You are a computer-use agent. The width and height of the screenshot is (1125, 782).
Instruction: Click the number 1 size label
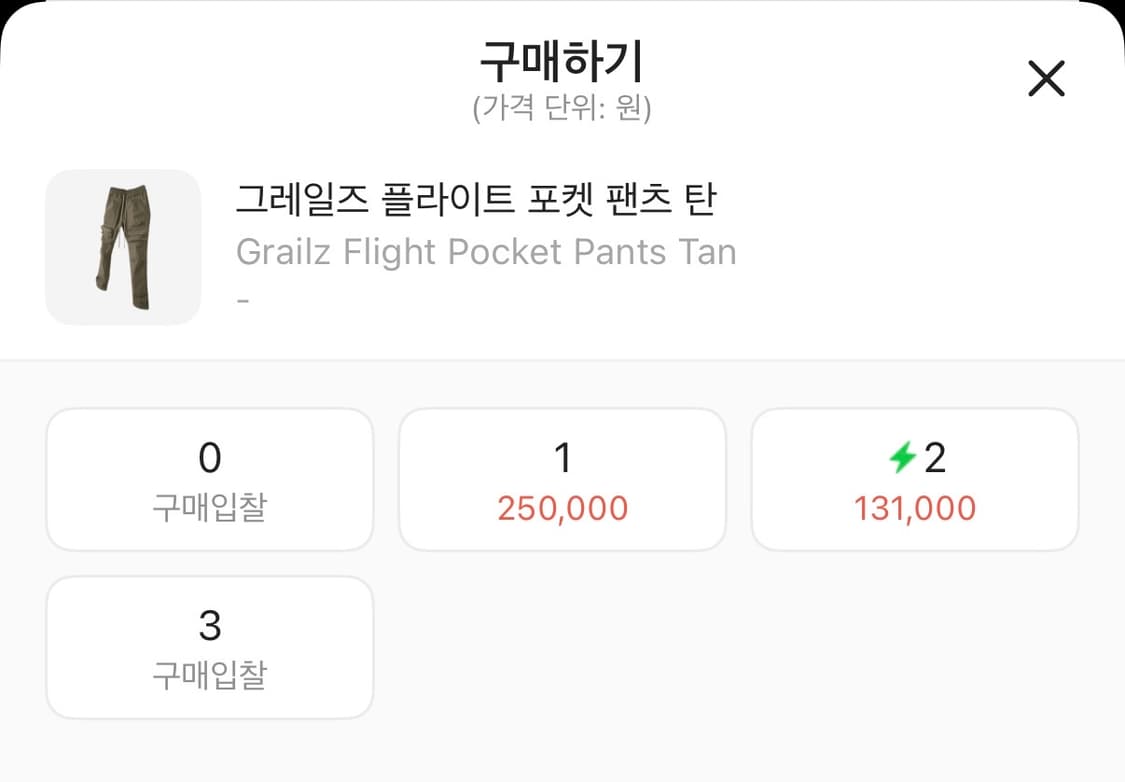562,457
